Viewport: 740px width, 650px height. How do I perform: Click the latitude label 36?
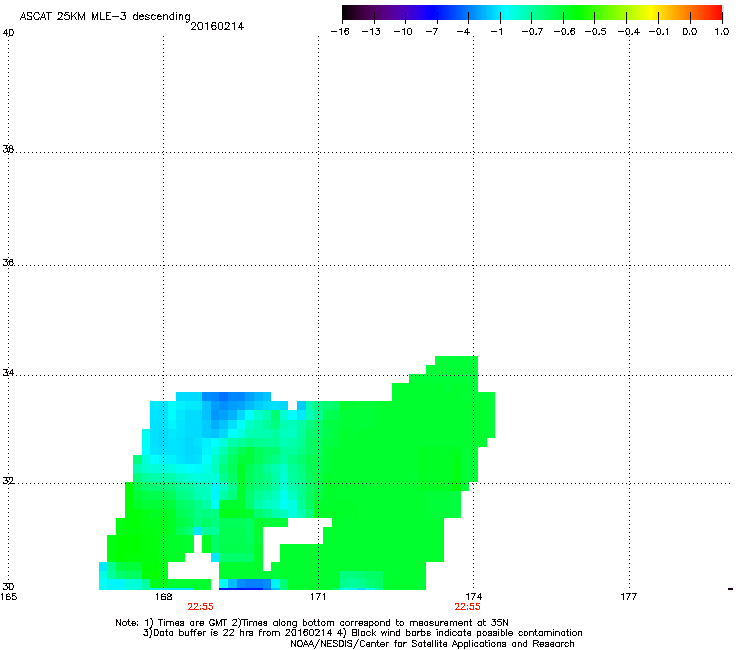pos(8,262)
